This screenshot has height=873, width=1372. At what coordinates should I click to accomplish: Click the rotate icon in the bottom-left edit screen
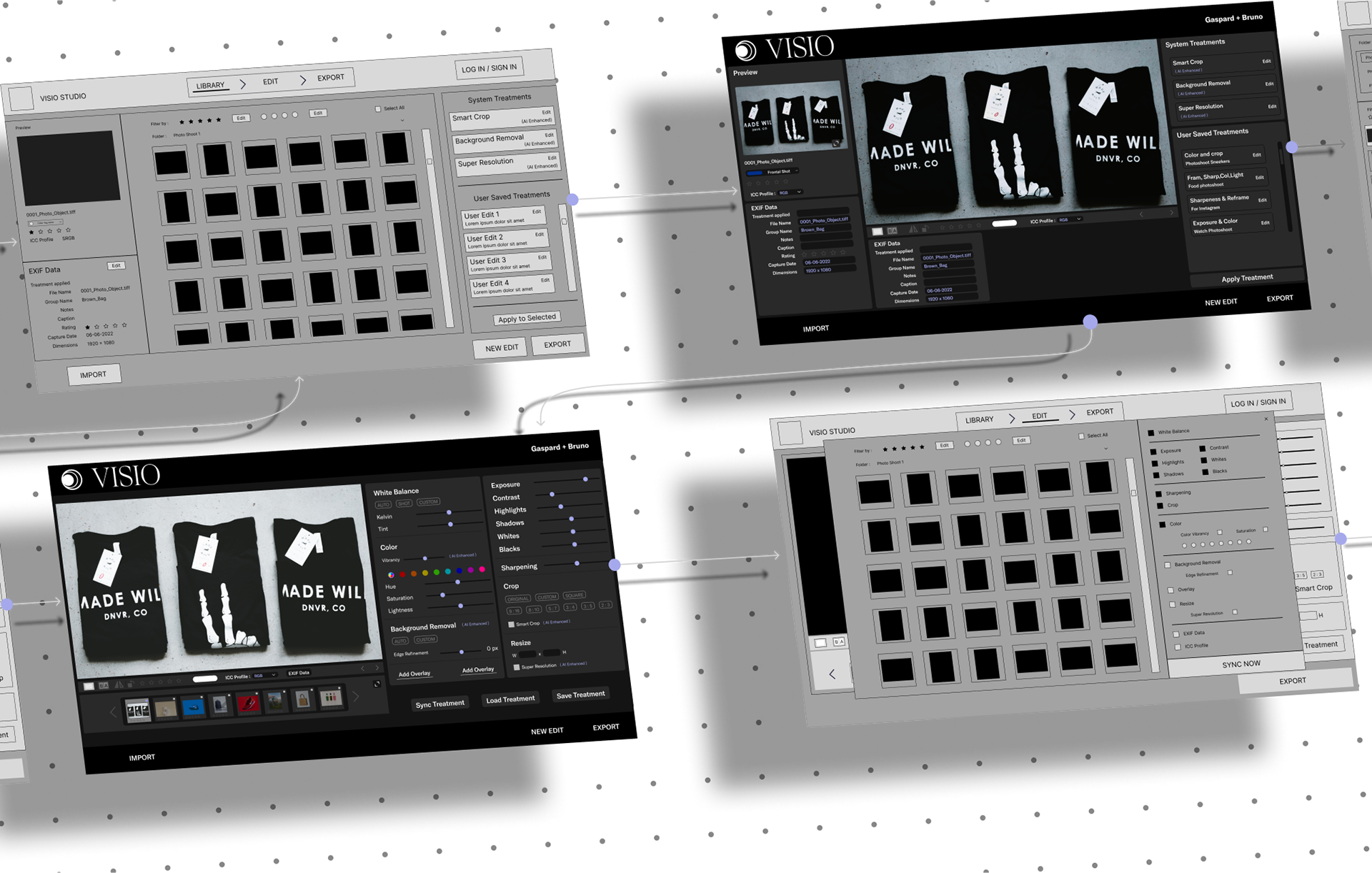(130, 684)
